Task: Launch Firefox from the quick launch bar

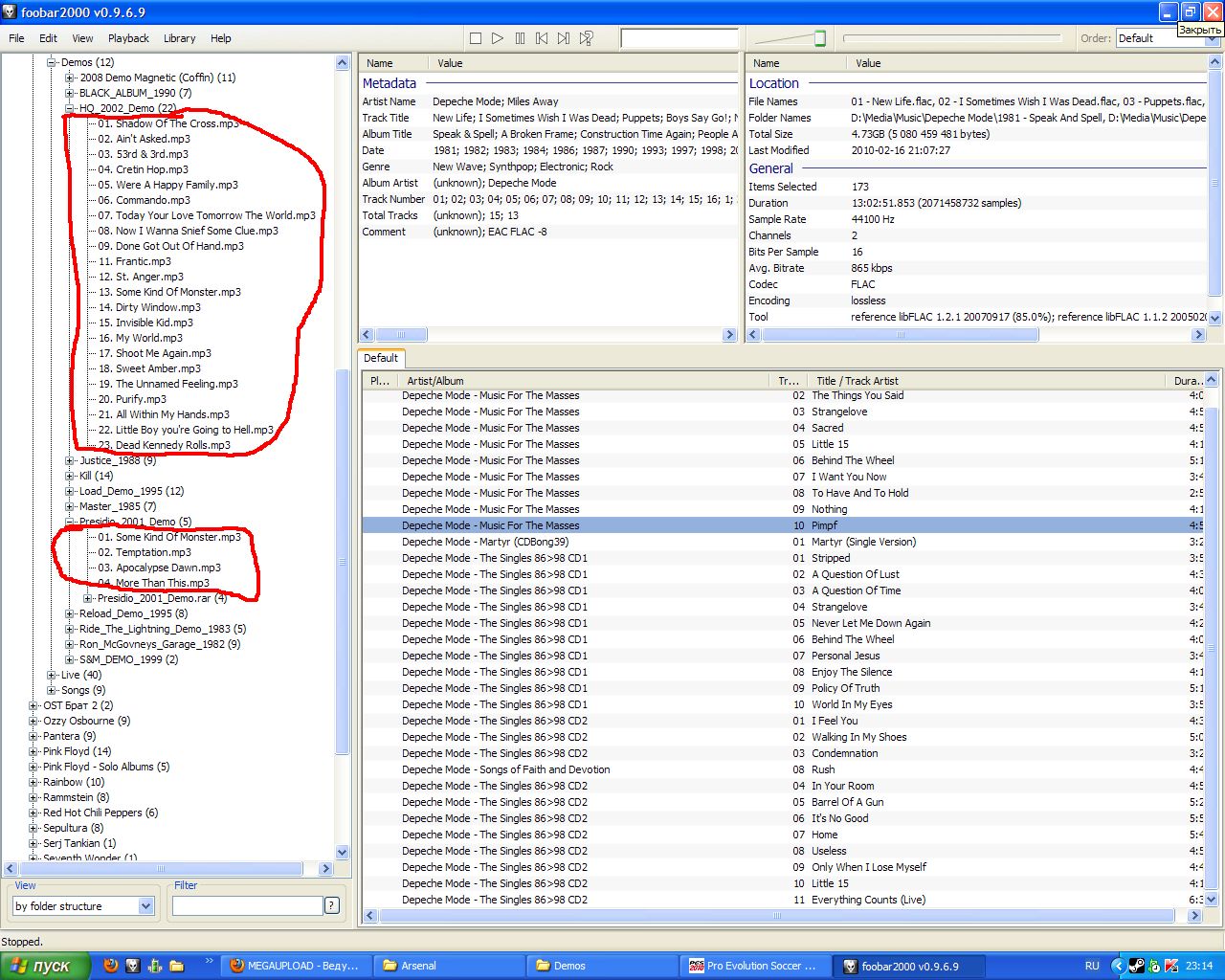Action: [x=111, y=966]
